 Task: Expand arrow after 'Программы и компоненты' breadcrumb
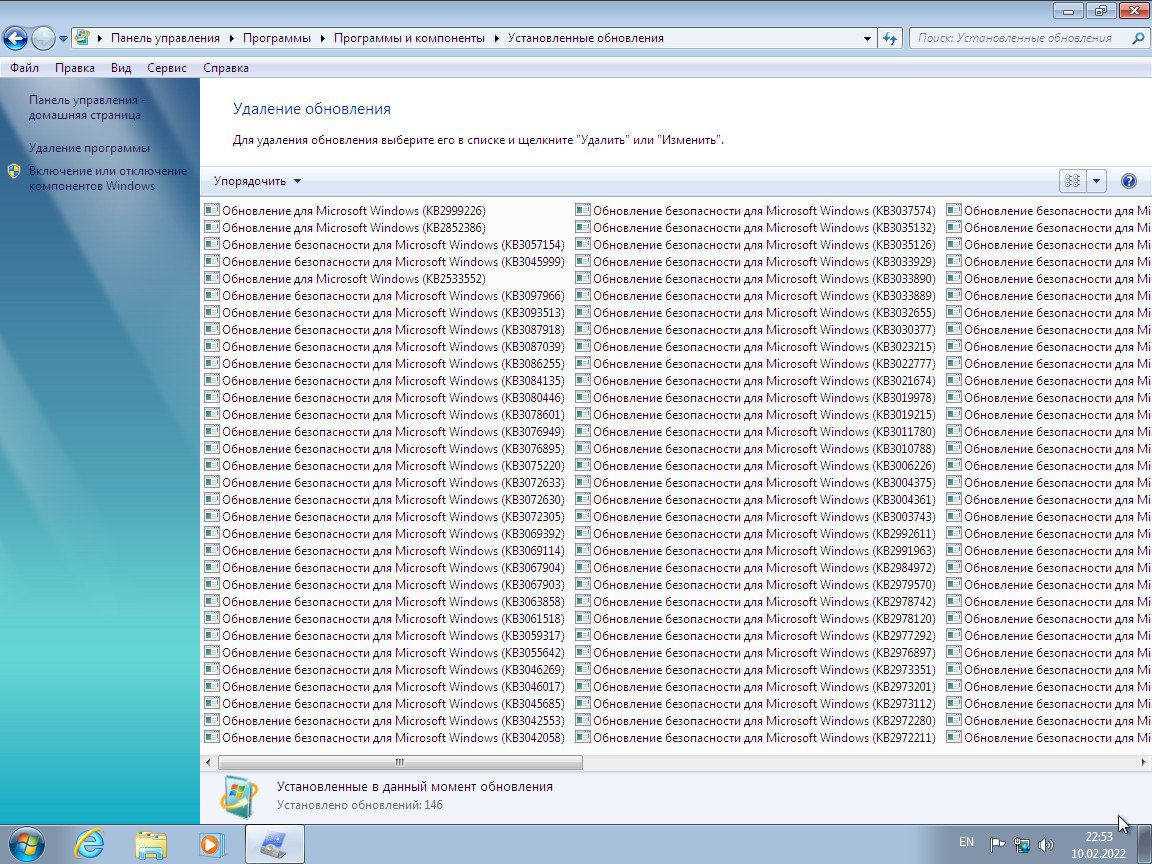tap(496, 38)
